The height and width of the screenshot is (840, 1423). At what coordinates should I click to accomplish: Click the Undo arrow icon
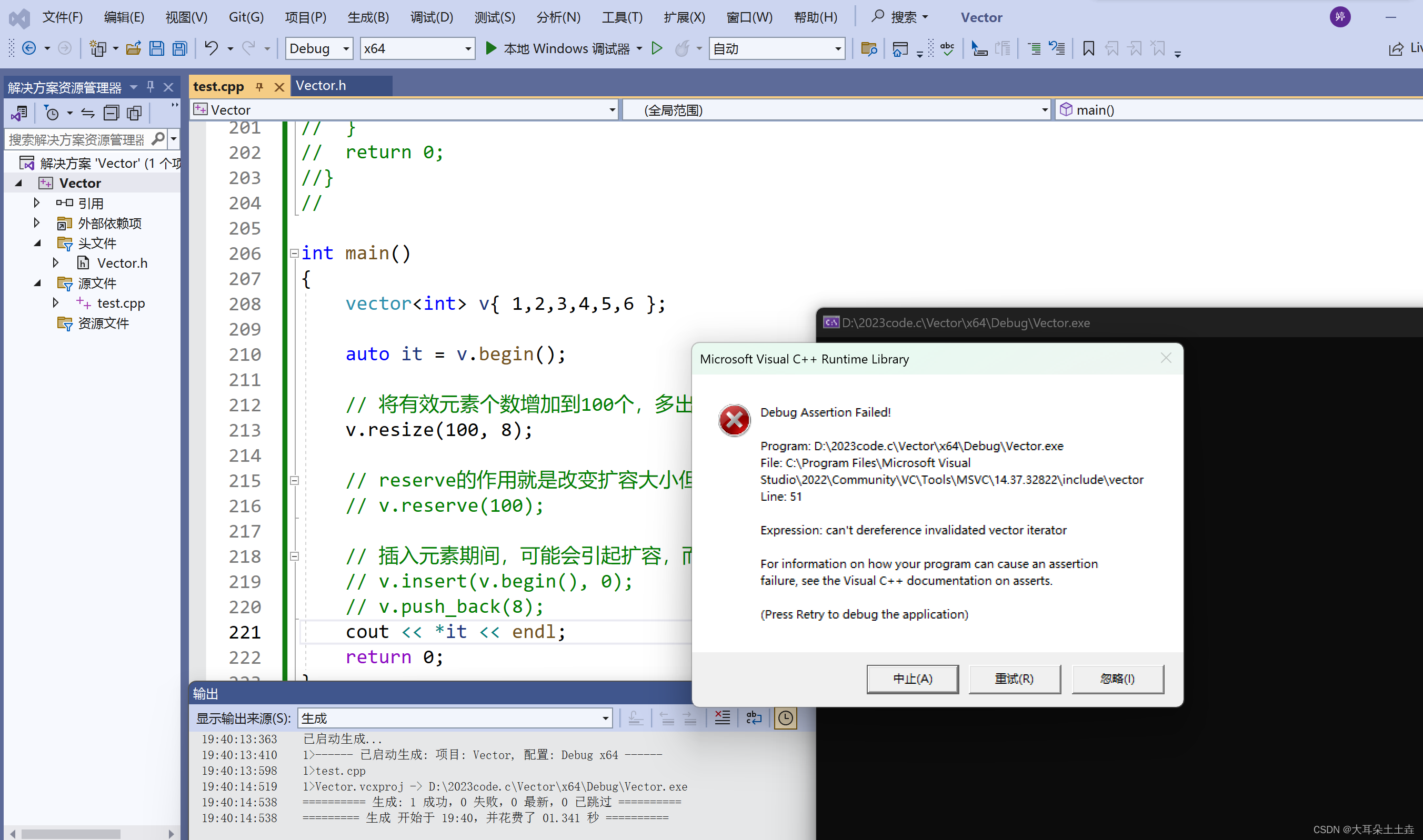(211, 48)
